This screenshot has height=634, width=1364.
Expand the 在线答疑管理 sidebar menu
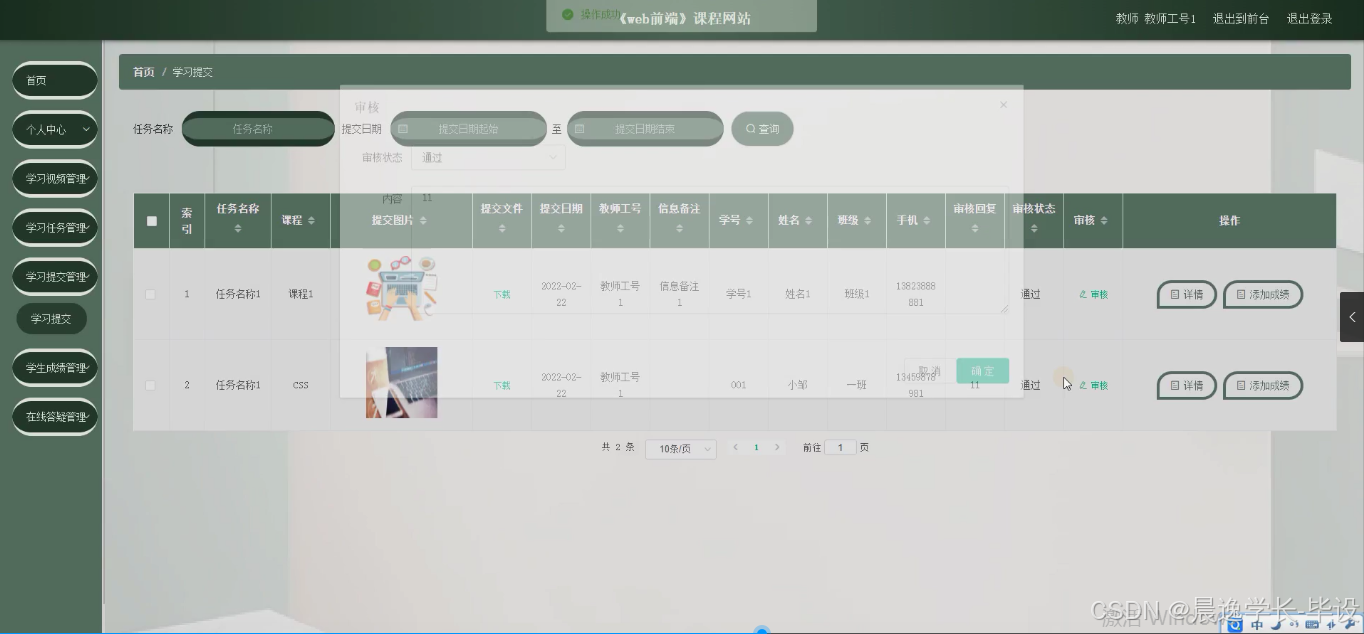pos(55,416)
